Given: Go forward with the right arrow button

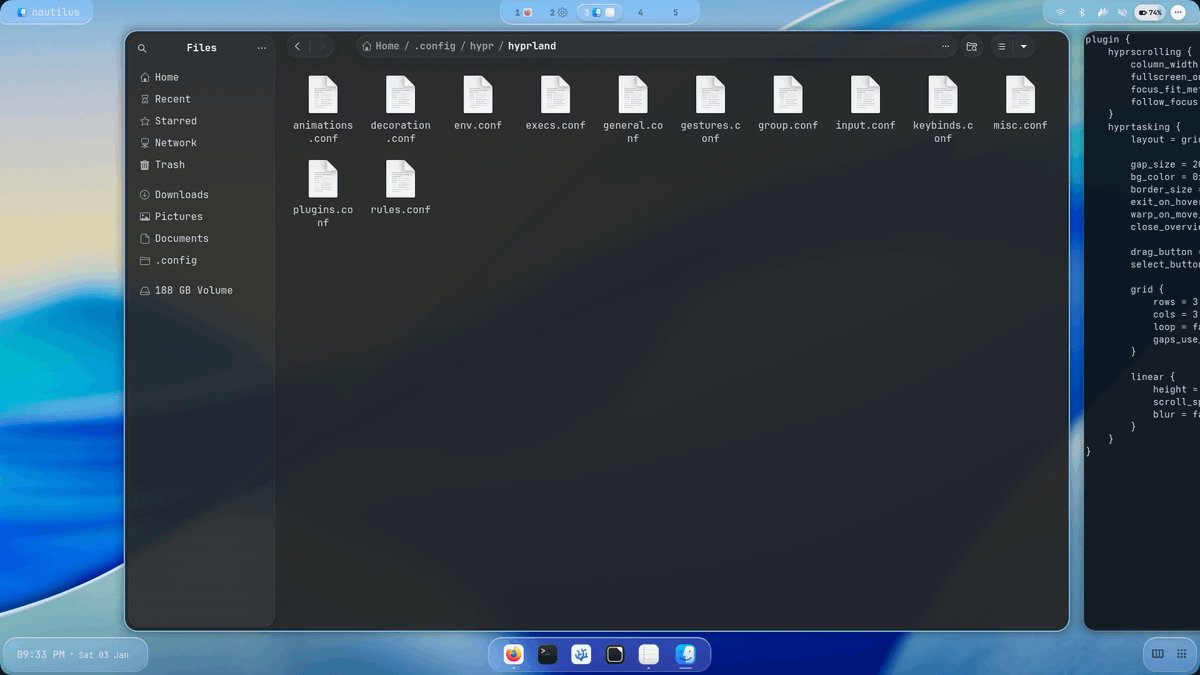Looking at the screenshot, I should [322, 46].
